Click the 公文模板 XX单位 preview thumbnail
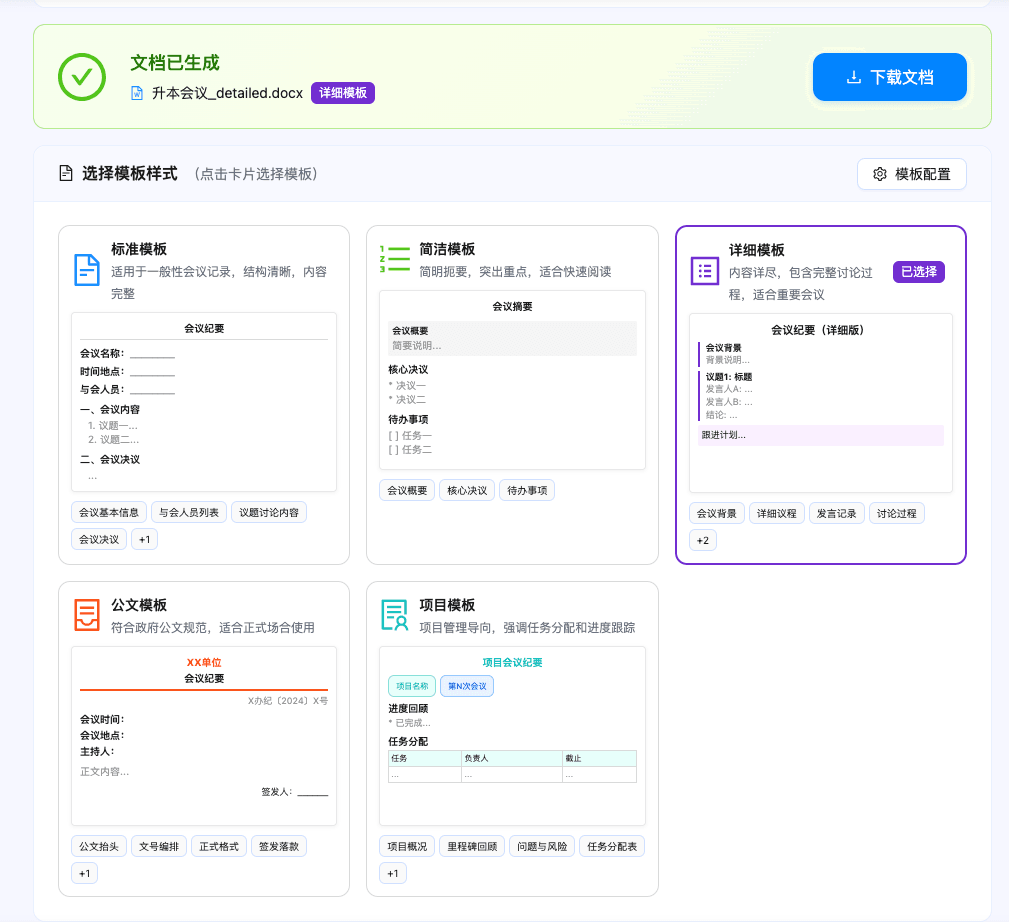The image size is (1009, 922). (x=204, y=735)
